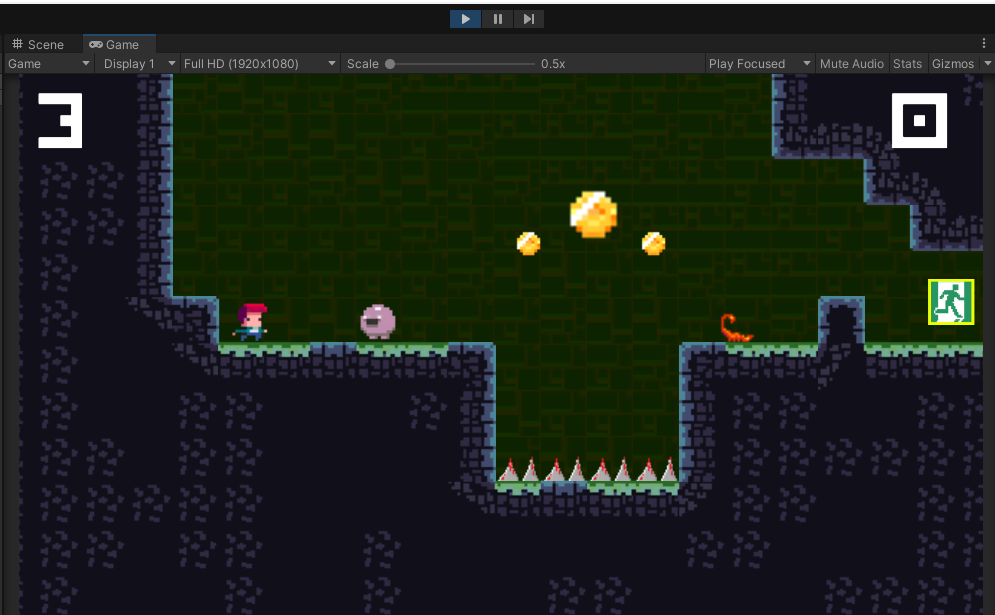
Task: Pause the running game
Action: tap(497, 18)
